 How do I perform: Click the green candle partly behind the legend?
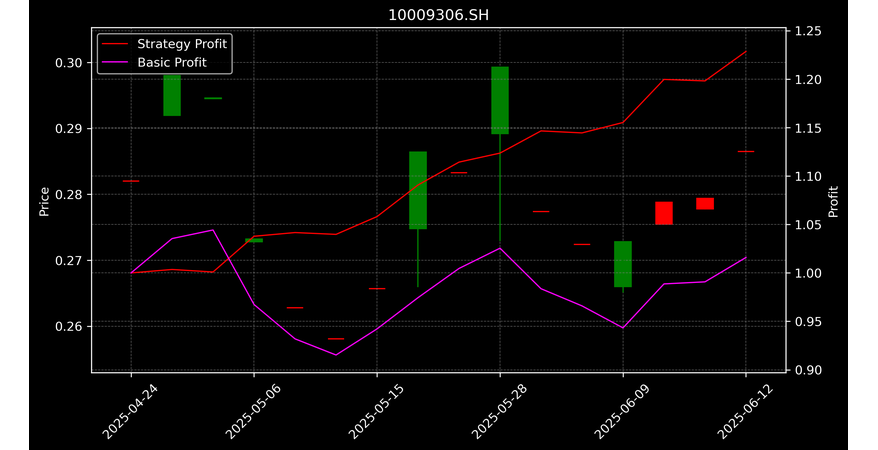click(x=172, y=95)
